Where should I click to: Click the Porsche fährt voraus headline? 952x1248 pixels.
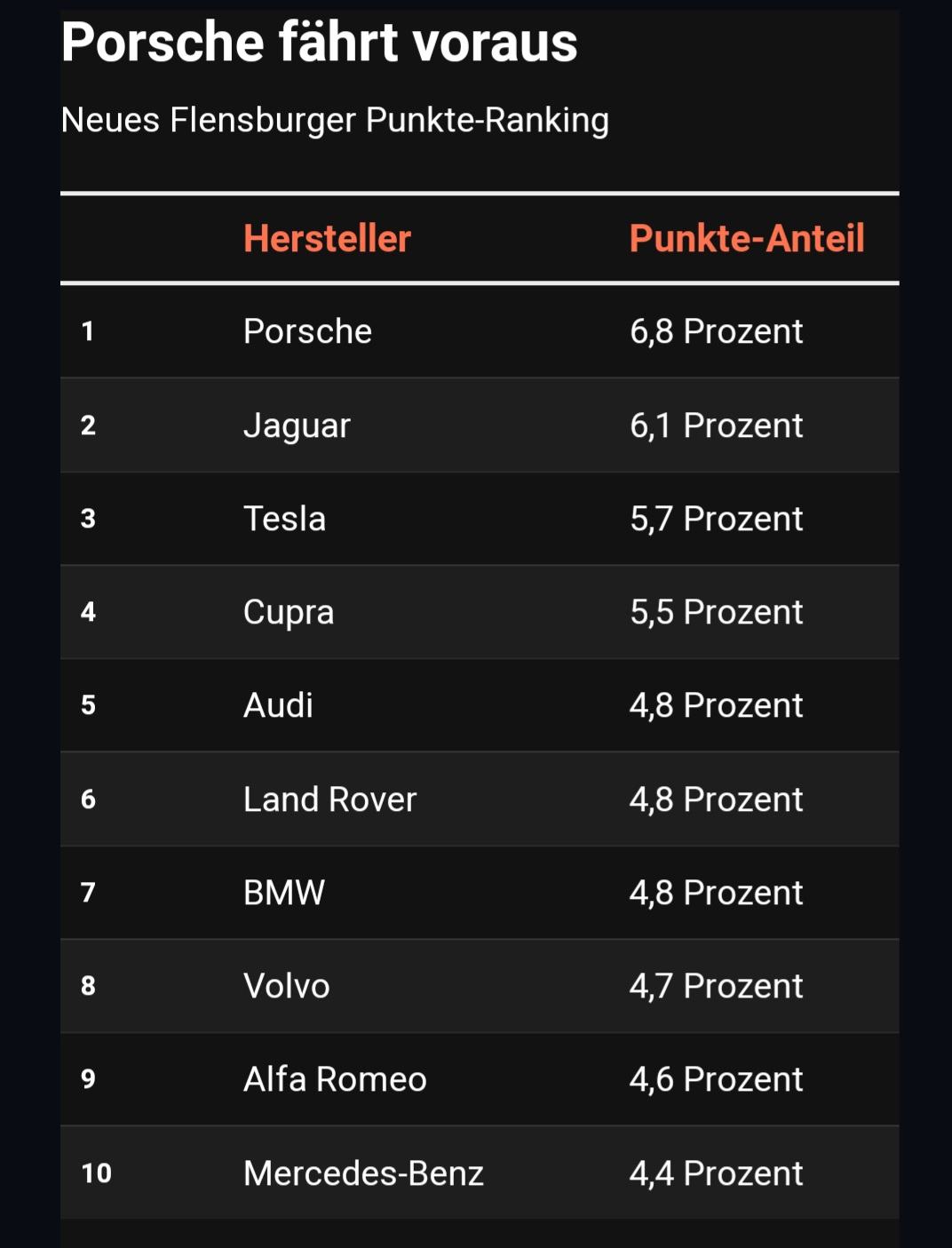pos(319,42)
